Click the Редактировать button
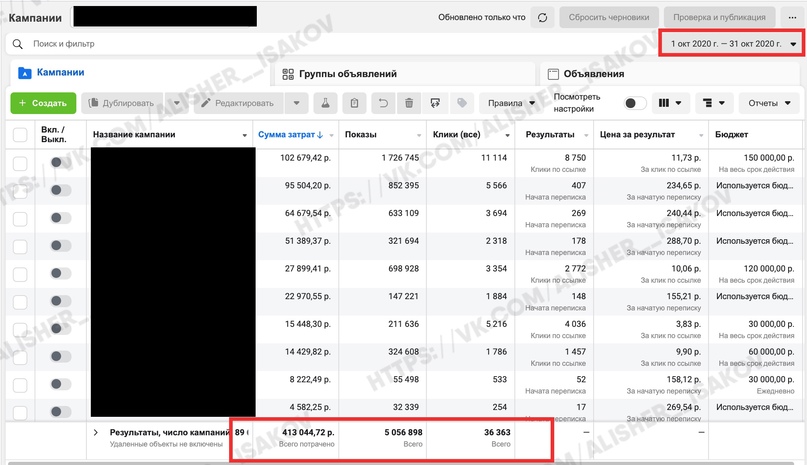This screenshot has height=465, width=807. click(x=239, y=103)
